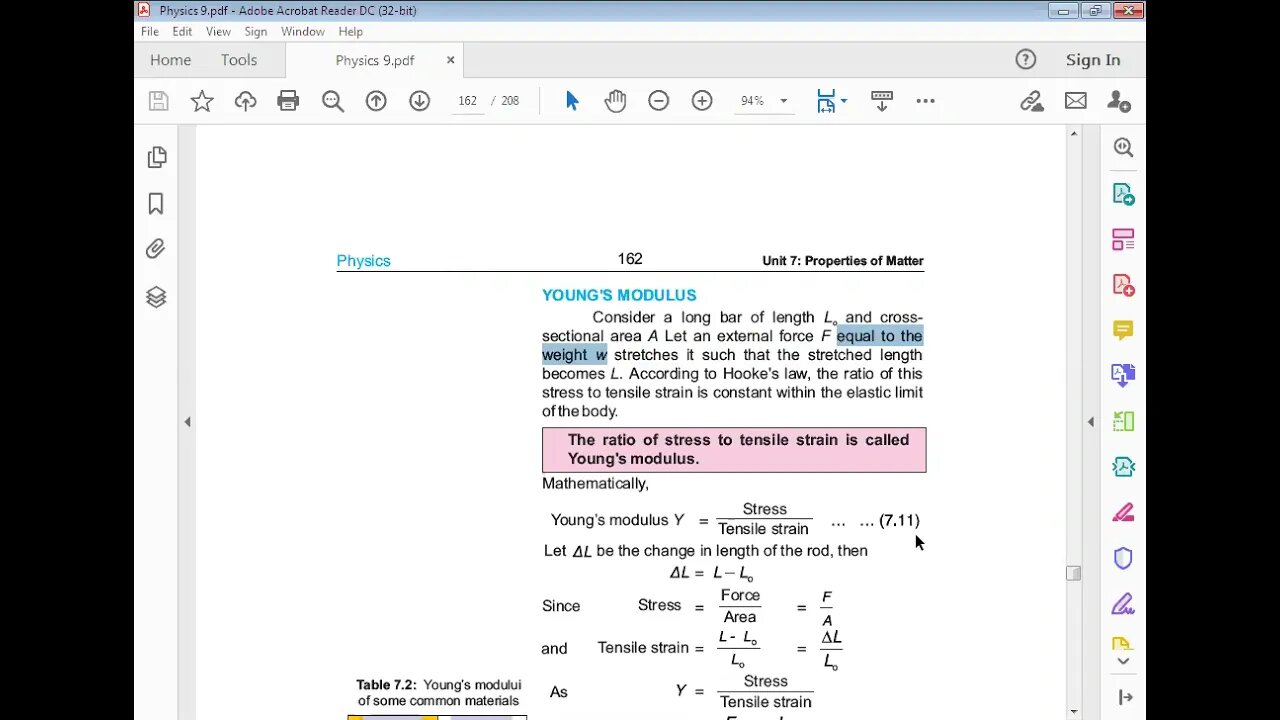Screen dimensions: 1280x720
Task: Click the fit page view icon
Action: click(x=826, y=101)
